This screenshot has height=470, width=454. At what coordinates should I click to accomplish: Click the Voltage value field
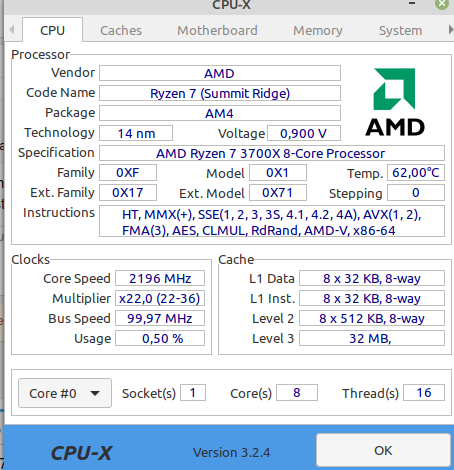click(304, 133)
